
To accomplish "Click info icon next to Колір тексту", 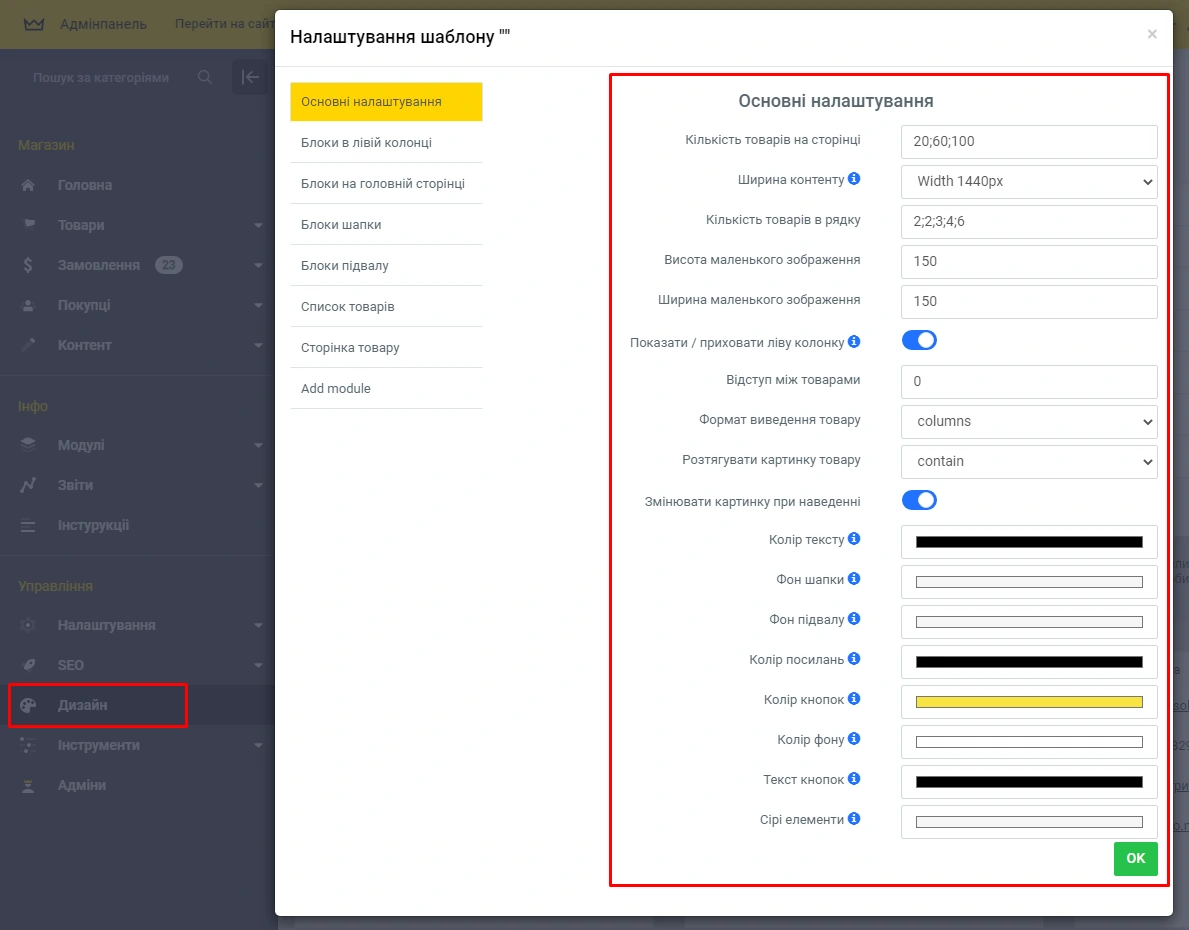I will pos(854,539).
